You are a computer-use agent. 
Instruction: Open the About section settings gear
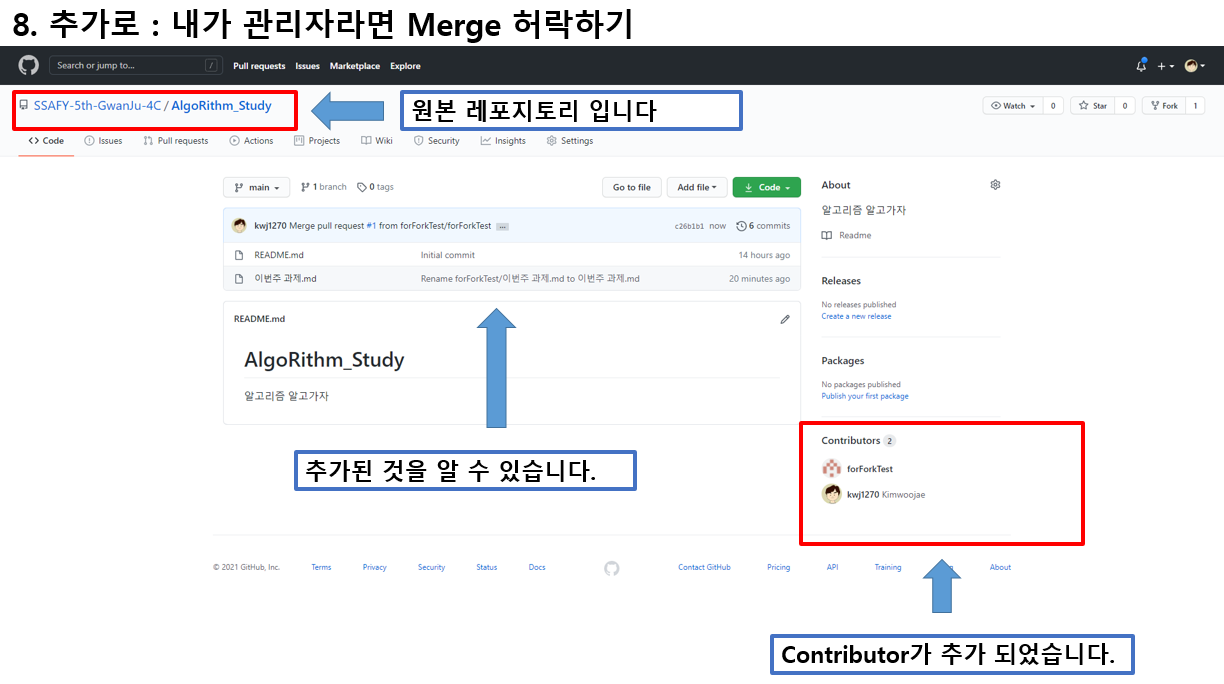[x=995, y=184]
